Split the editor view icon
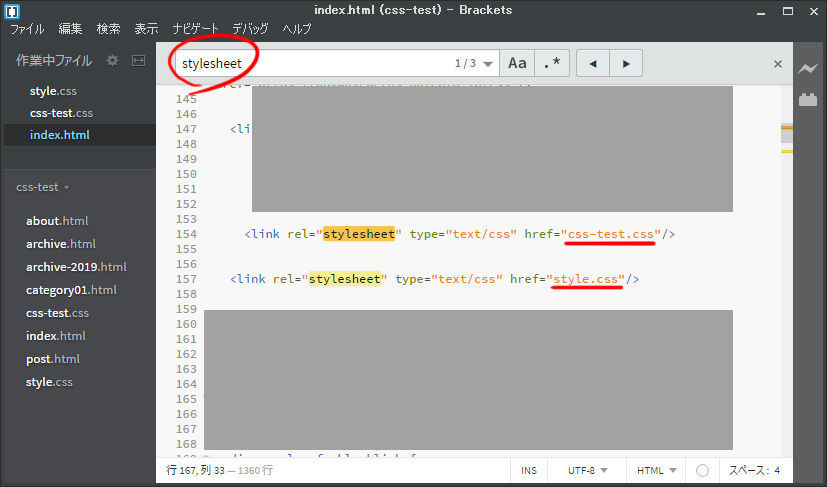 (x=138, y=61)
